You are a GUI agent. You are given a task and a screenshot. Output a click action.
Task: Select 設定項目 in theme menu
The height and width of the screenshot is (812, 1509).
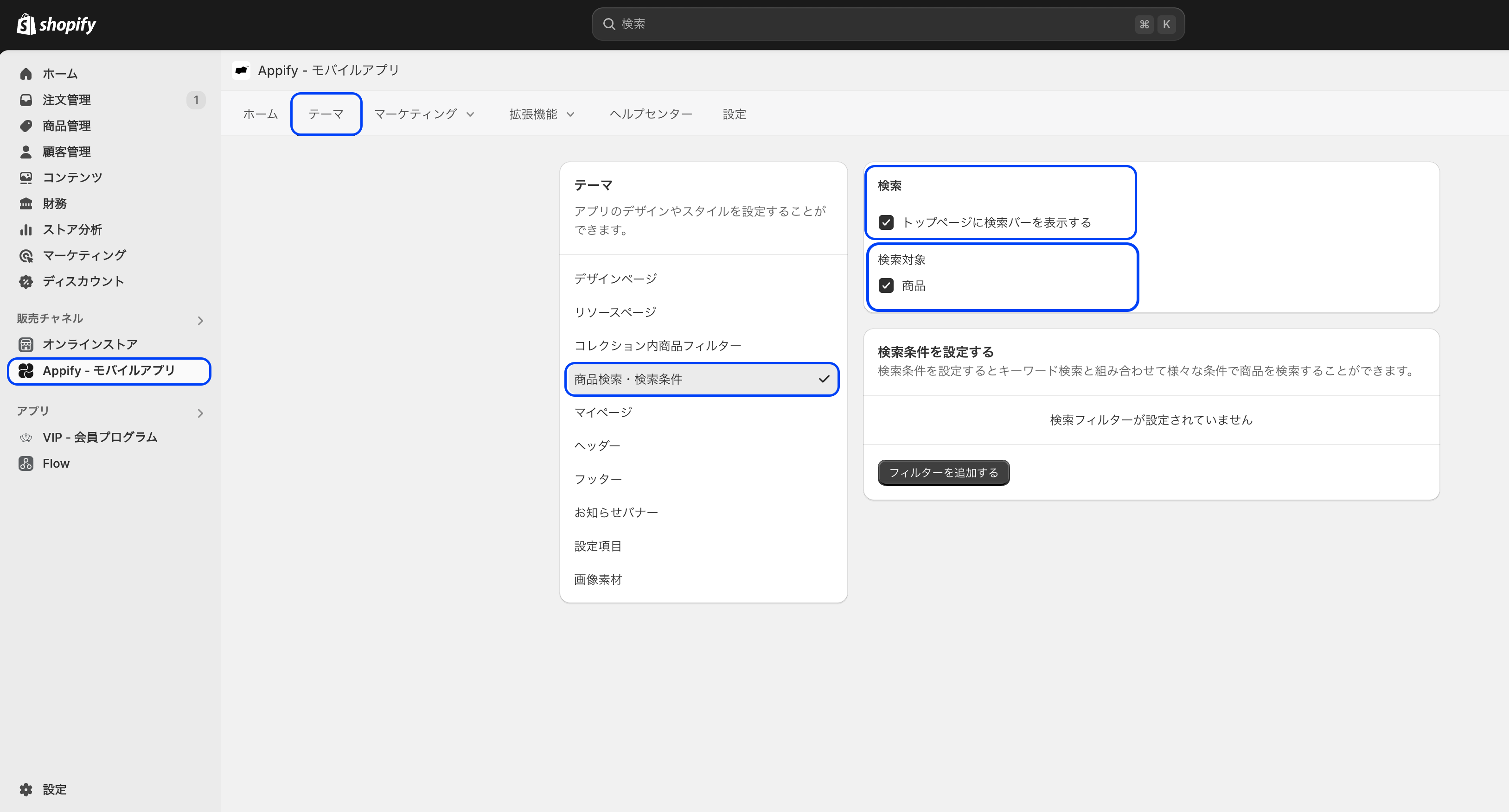click(x=703, y=546)
